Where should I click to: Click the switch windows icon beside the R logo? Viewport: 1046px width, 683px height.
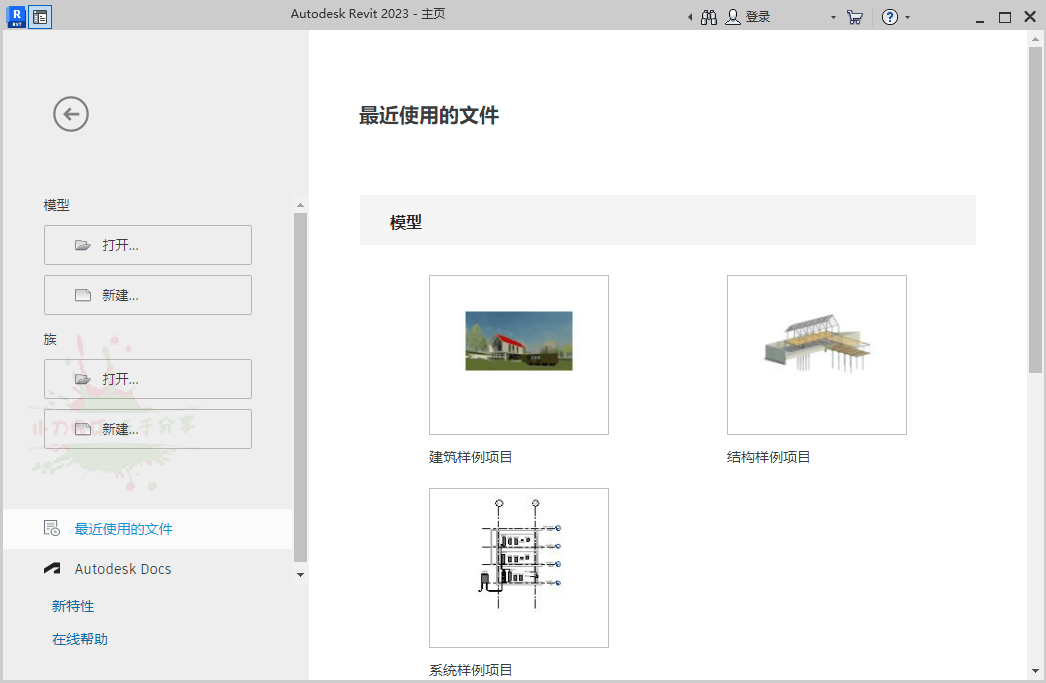(x=40, y=16)
